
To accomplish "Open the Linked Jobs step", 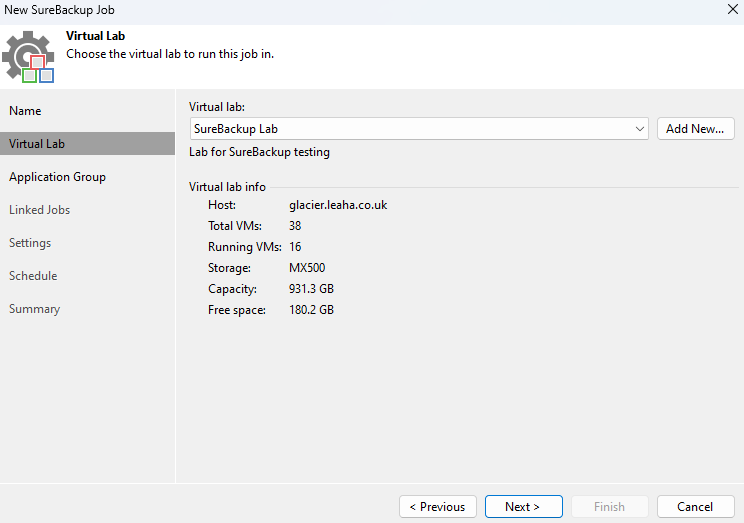I will (39, 210).
